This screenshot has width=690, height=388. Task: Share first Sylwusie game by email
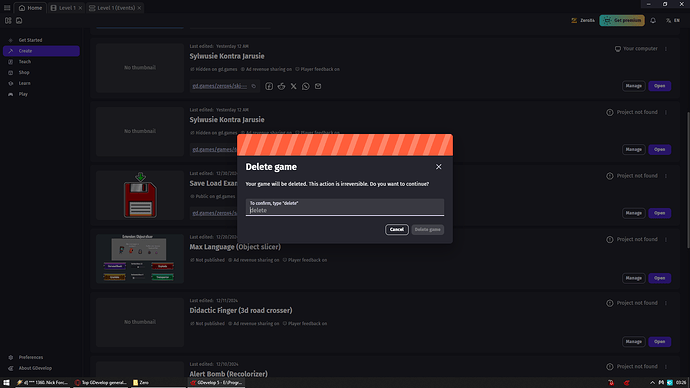click(318, 86)
